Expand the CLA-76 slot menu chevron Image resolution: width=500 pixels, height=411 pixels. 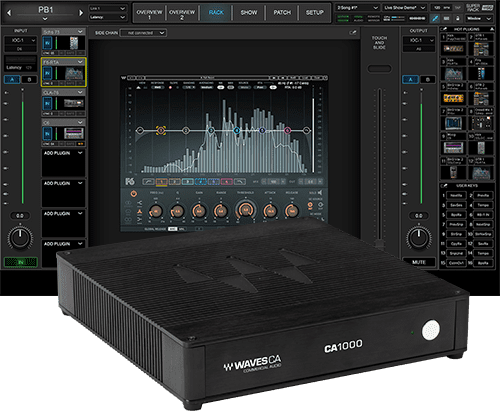[80, 92]
